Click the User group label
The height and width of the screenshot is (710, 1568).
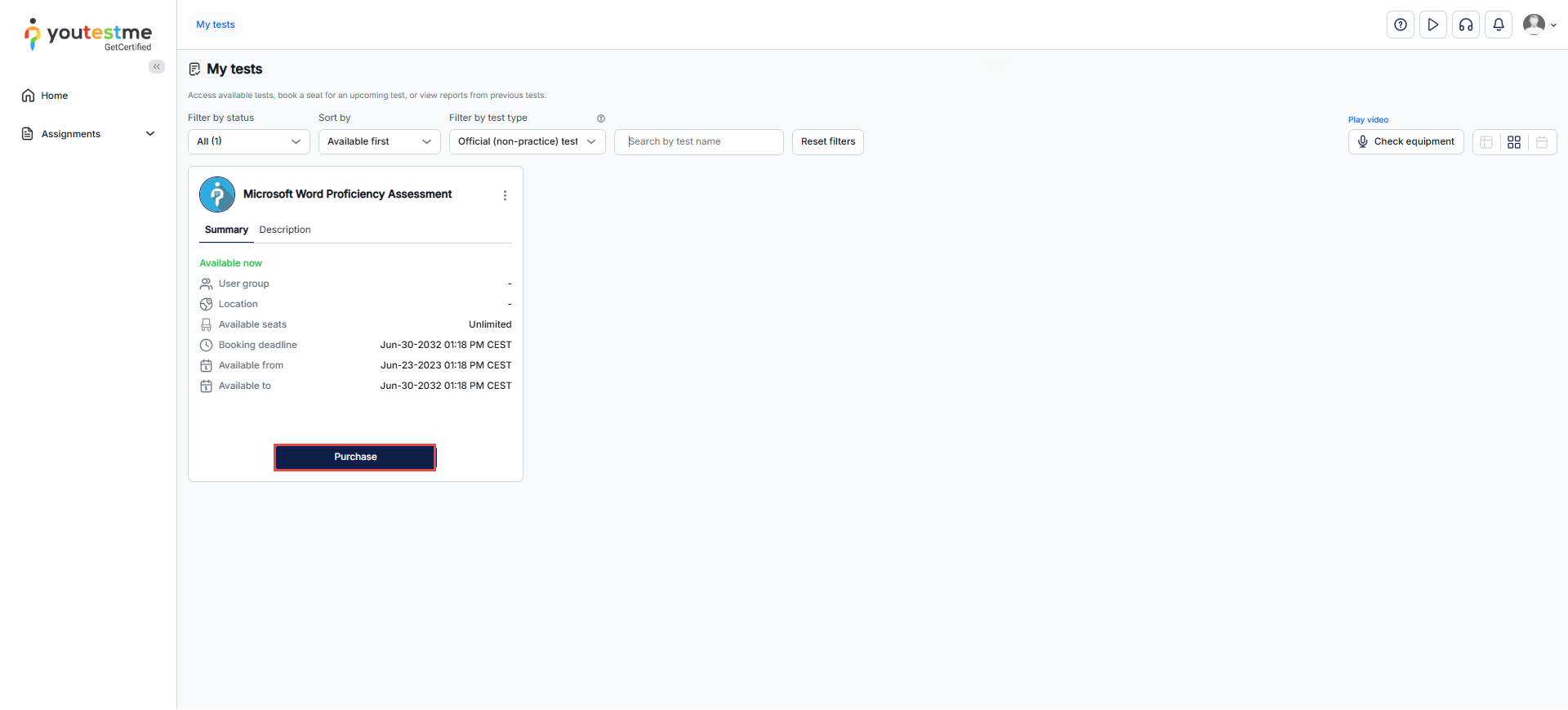244,284
